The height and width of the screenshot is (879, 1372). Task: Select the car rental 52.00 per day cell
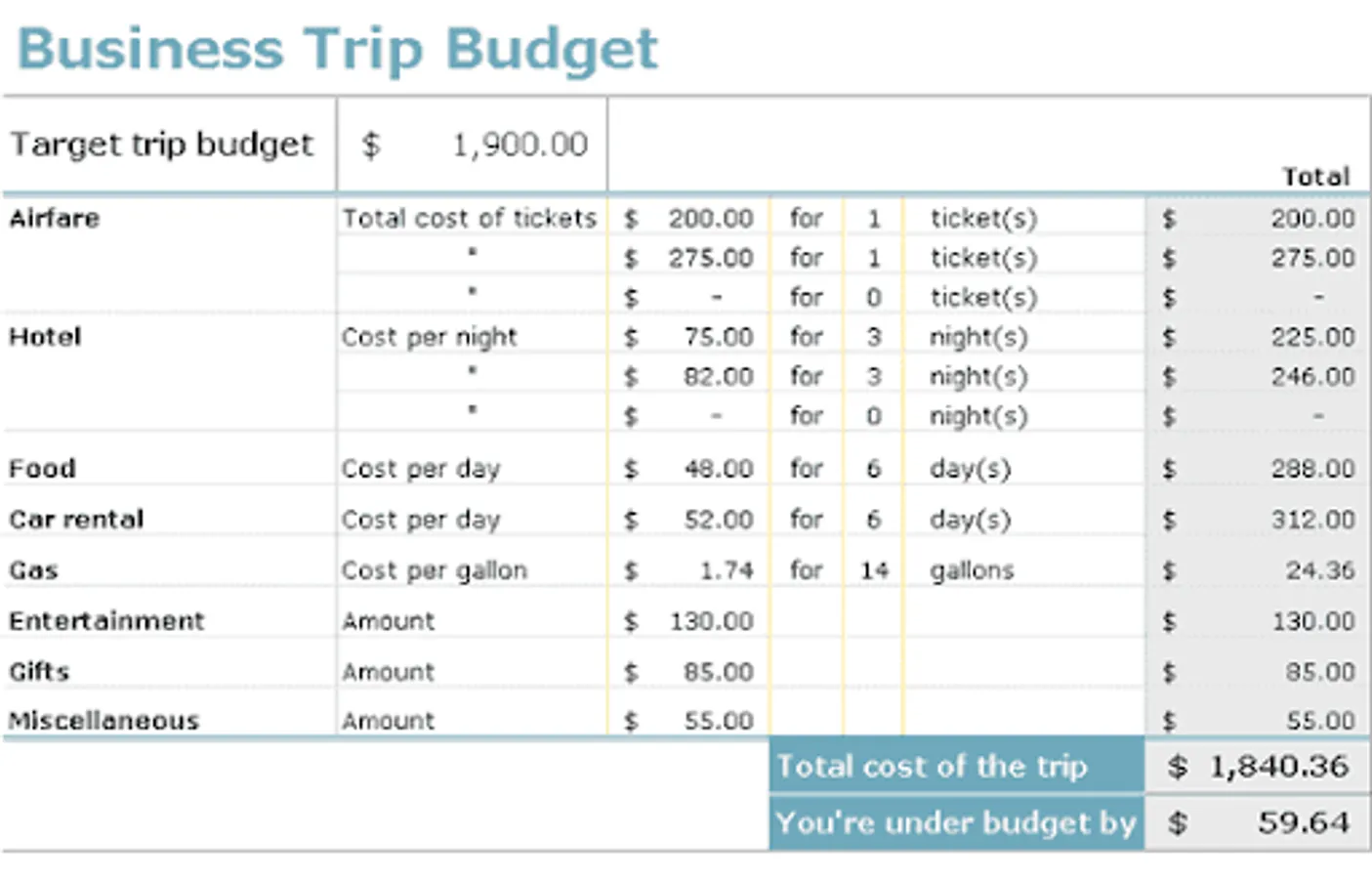tap(688, 520)
